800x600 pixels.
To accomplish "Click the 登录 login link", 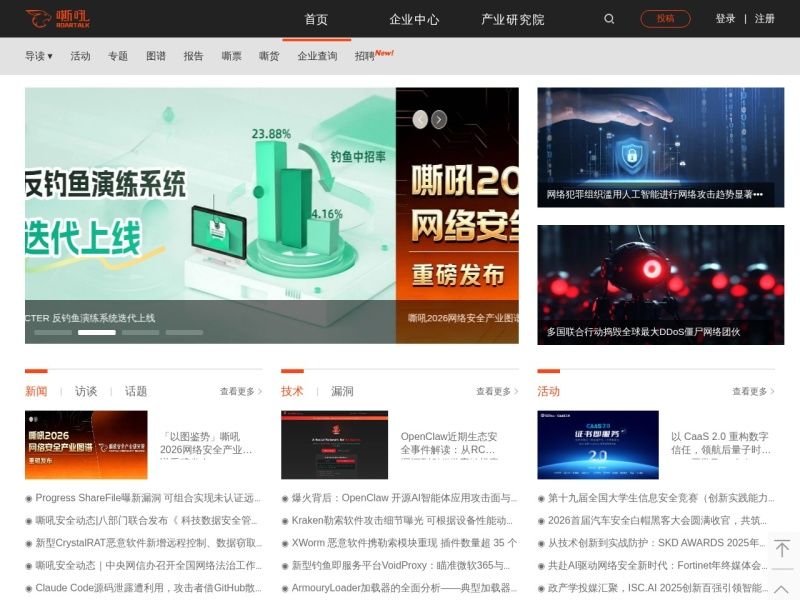I will 725,19.
